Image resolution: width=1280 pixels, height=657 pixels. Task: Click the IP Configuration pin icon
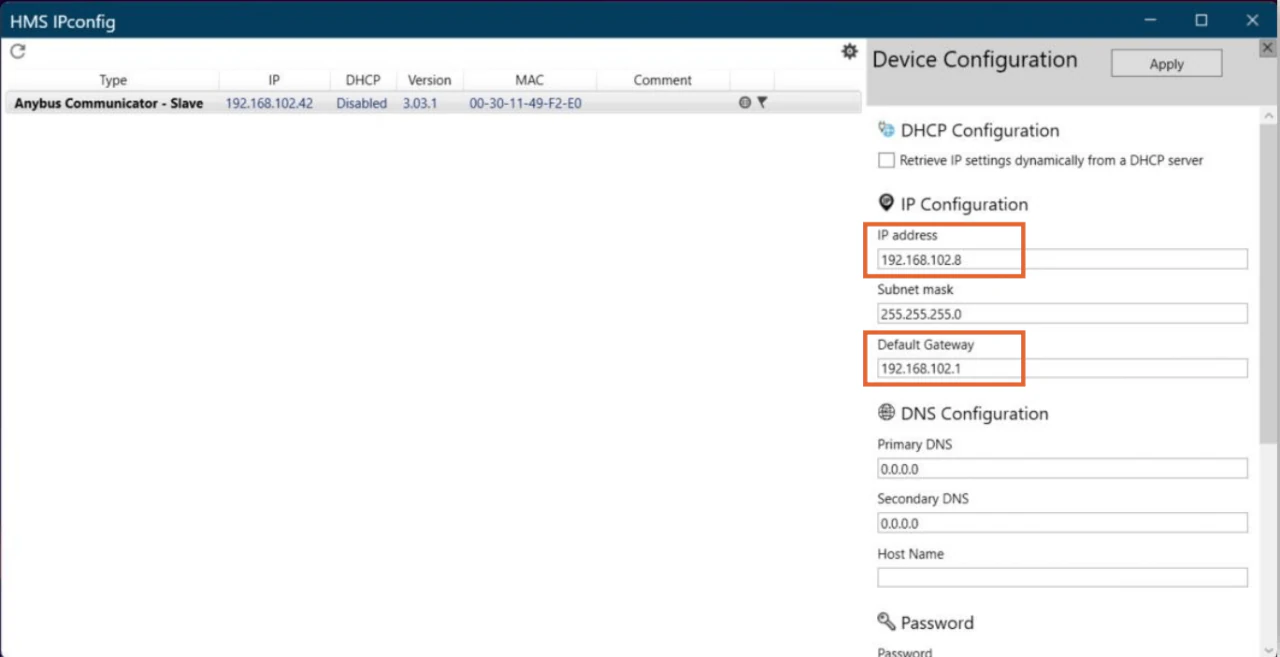(885, 203)
